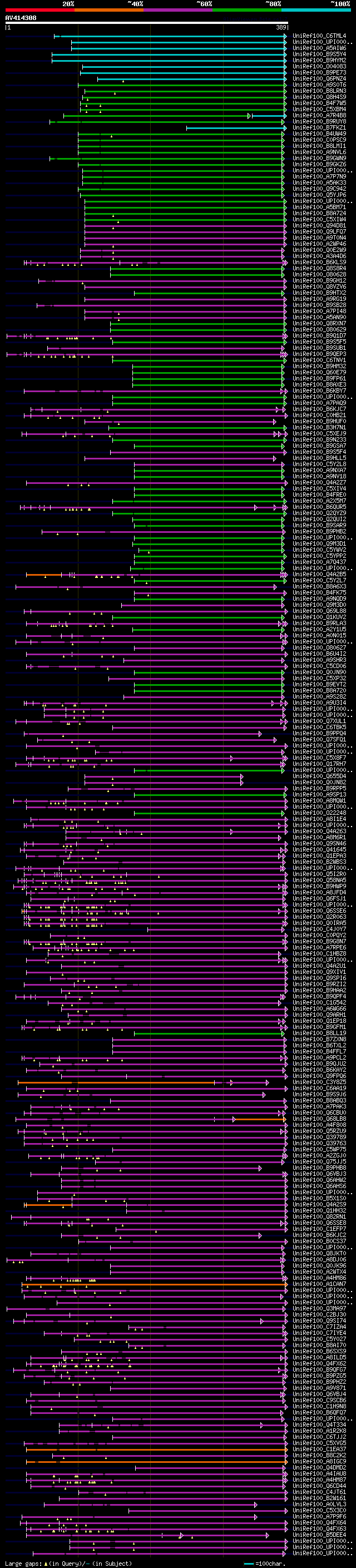Click the purple ~60% identity legend segment
This screenshot has width=356, height=1568.
(179, 11)
